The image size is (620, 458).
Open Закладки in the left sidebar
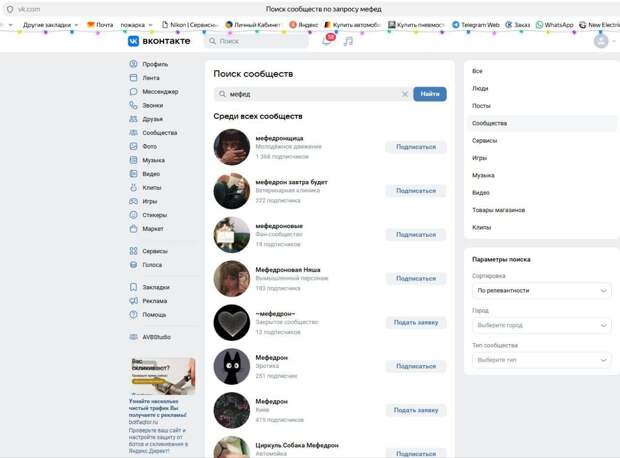155,287
